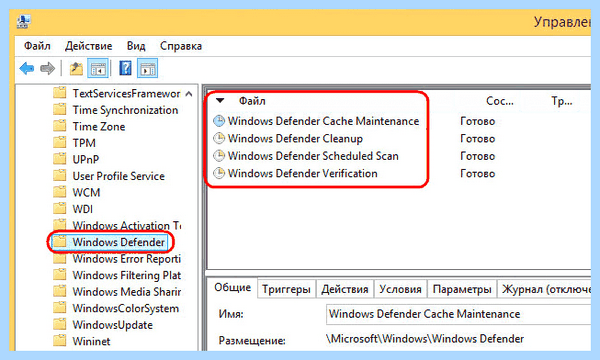Switch to the Общие tab
This screenshot has height=360, width=600.
pos(232,288)
